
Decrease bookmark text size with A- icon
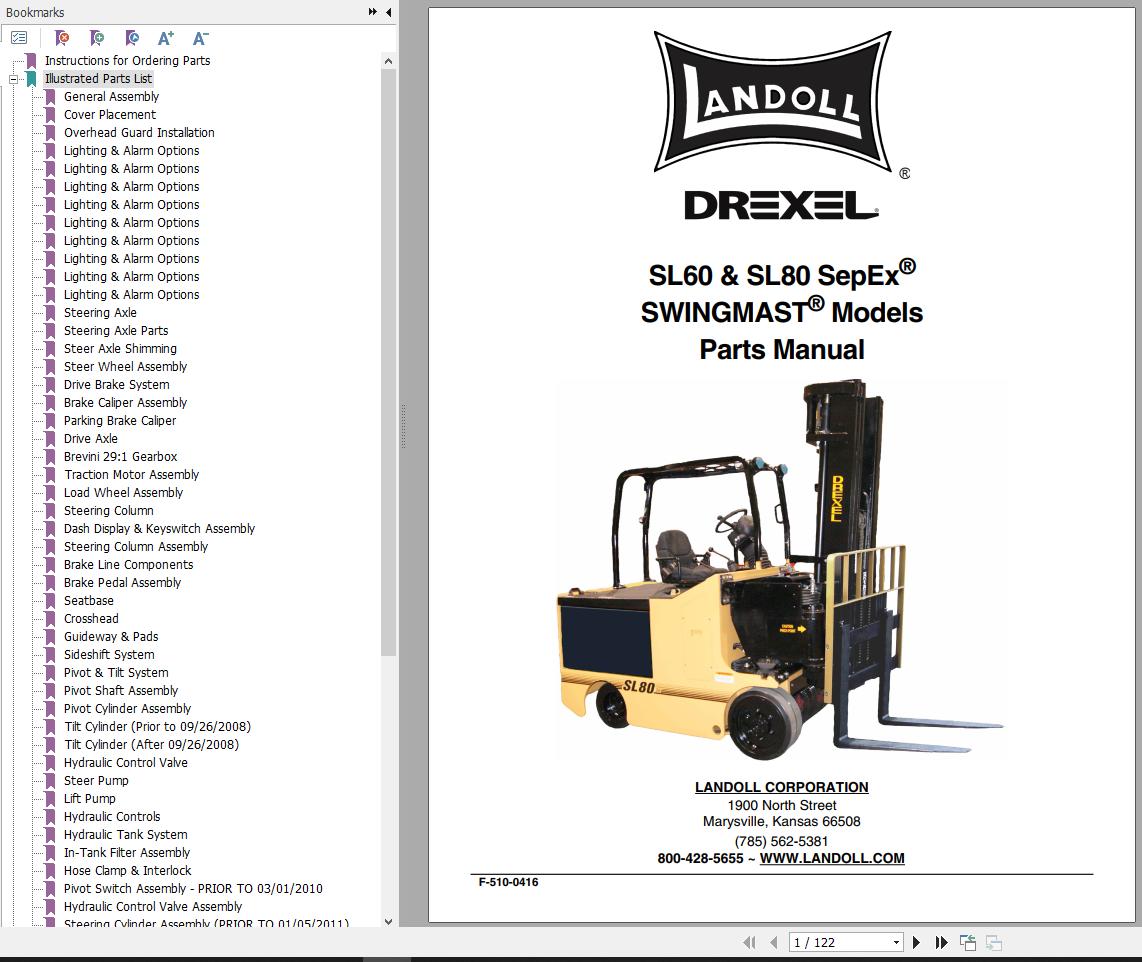pyautogui.click(x=200, y=37)
